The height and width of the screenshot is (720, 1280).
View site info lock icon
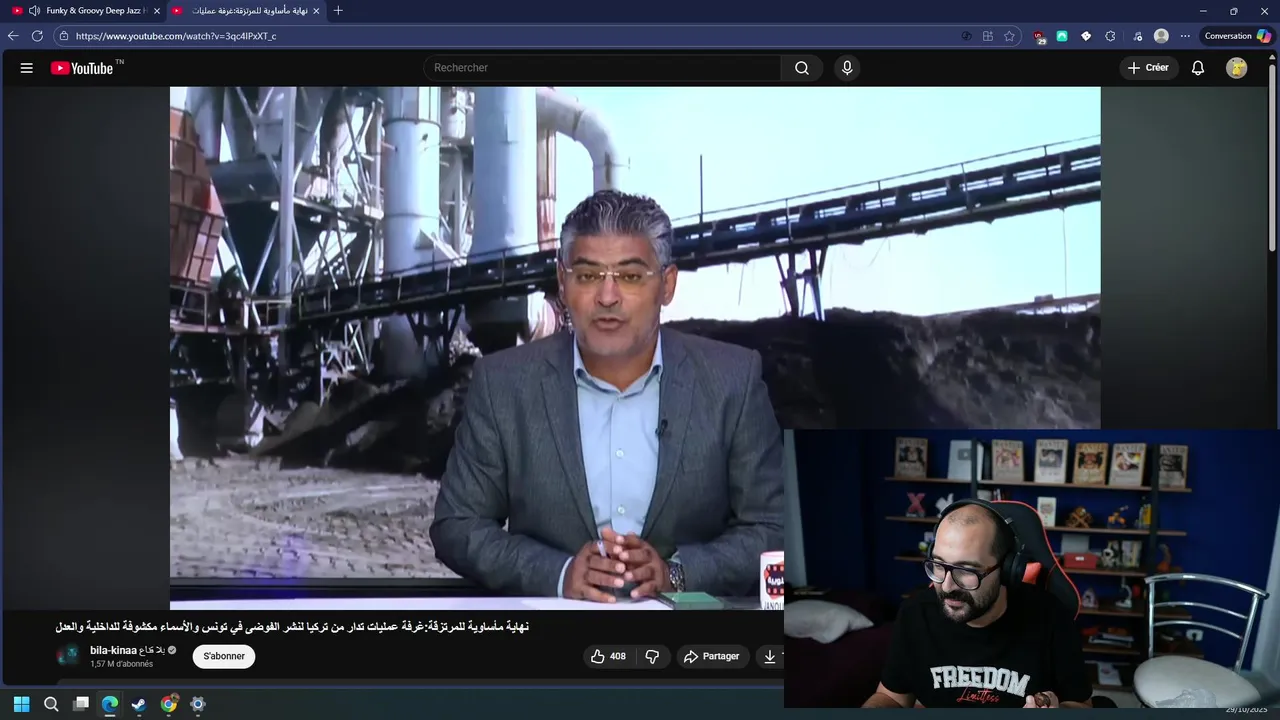63,36
